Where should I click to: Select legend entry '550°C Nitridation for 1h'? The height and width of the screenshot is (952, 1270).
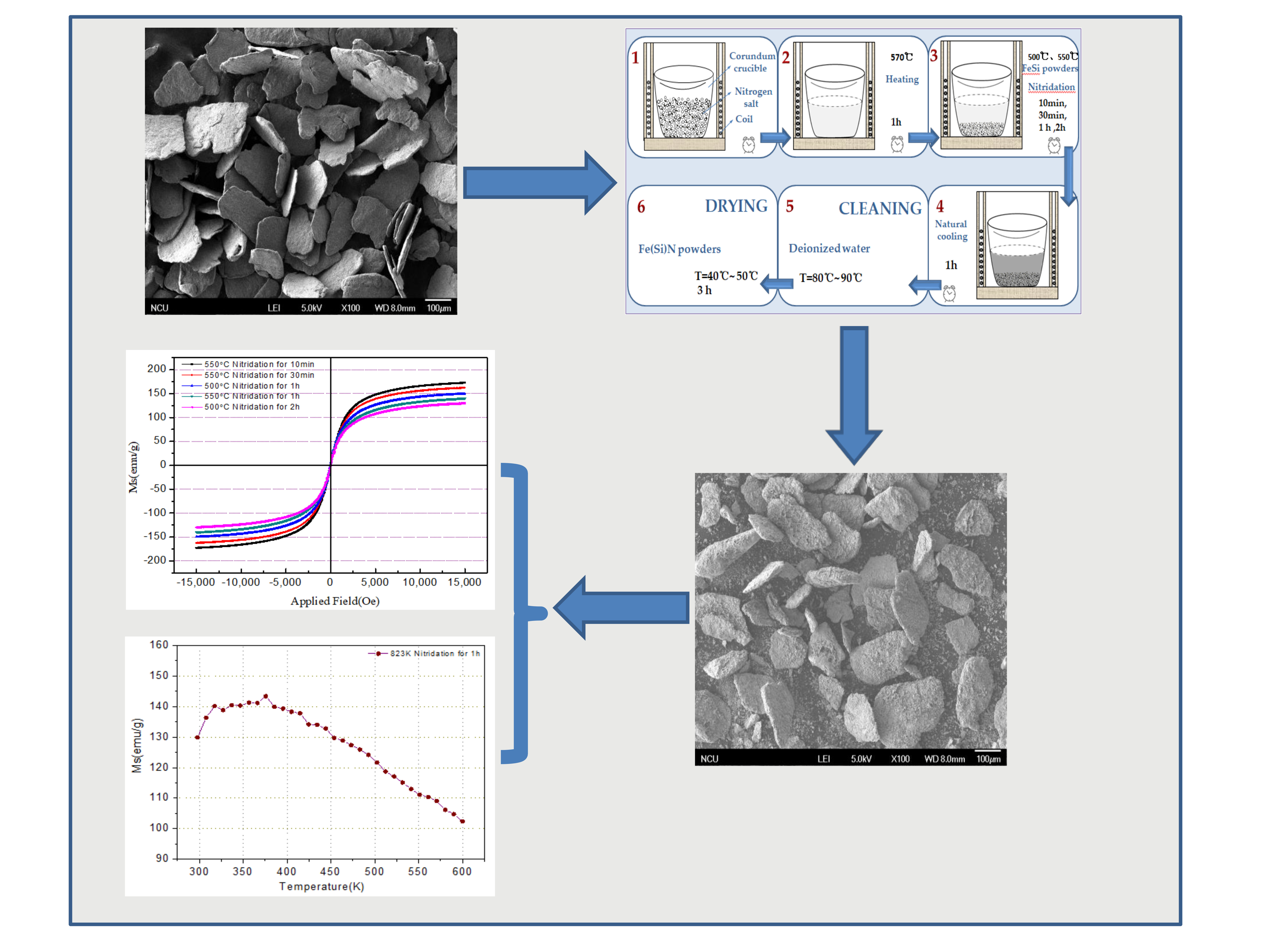(x=241, y=396)
